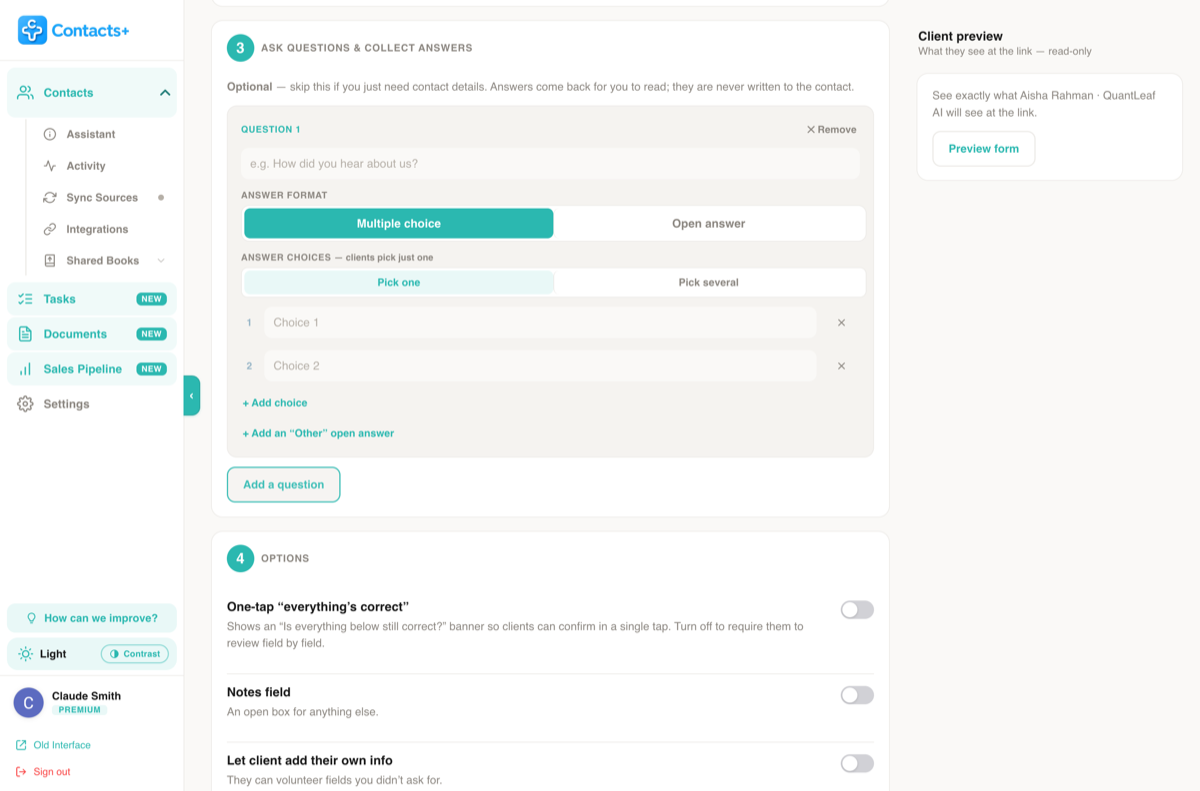Click the Old Interface link

[x=62, y=745]
